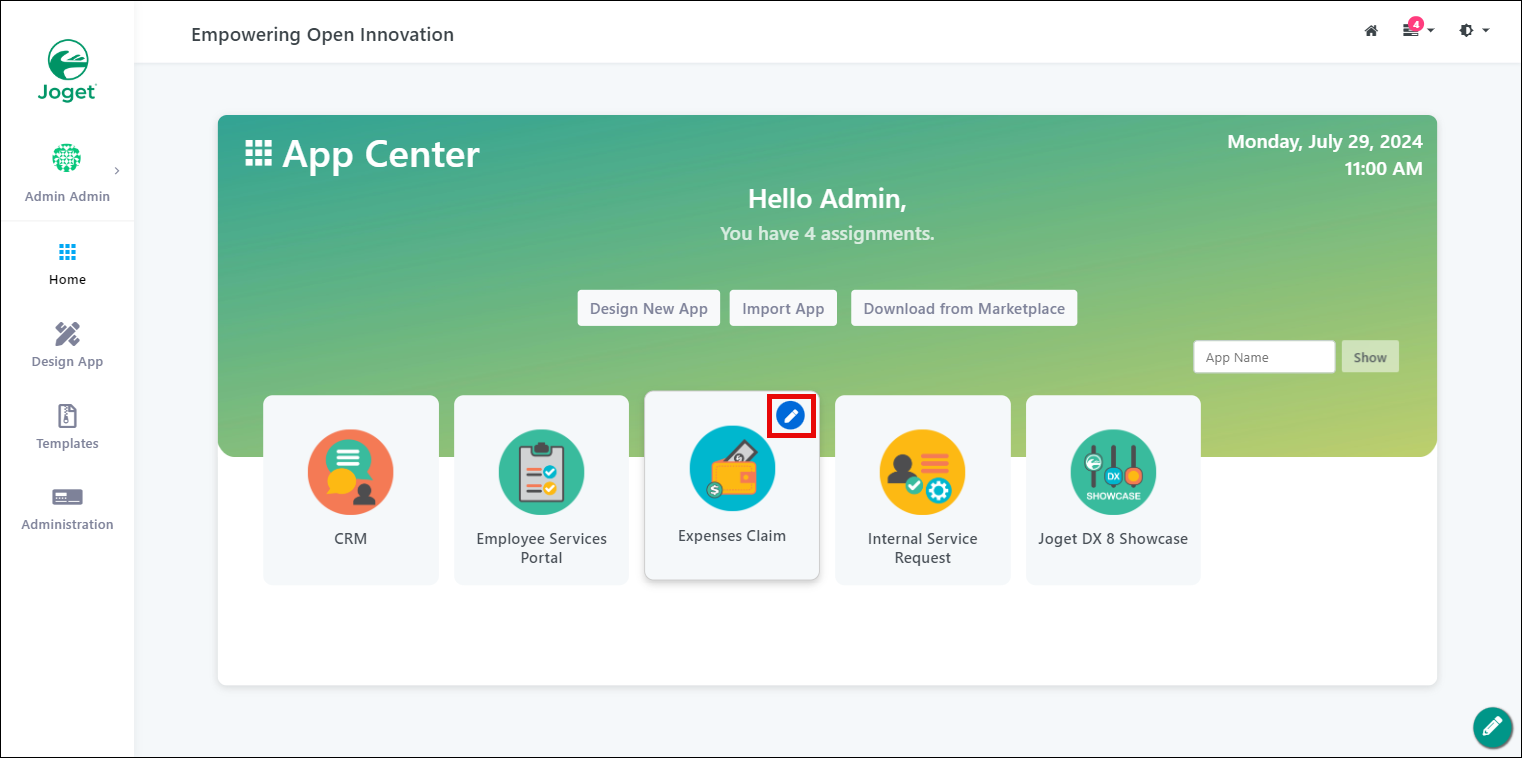Open the Admin Admin profile avatar
The height and width of the screenshot is (758, 1522).
point(66,158)
